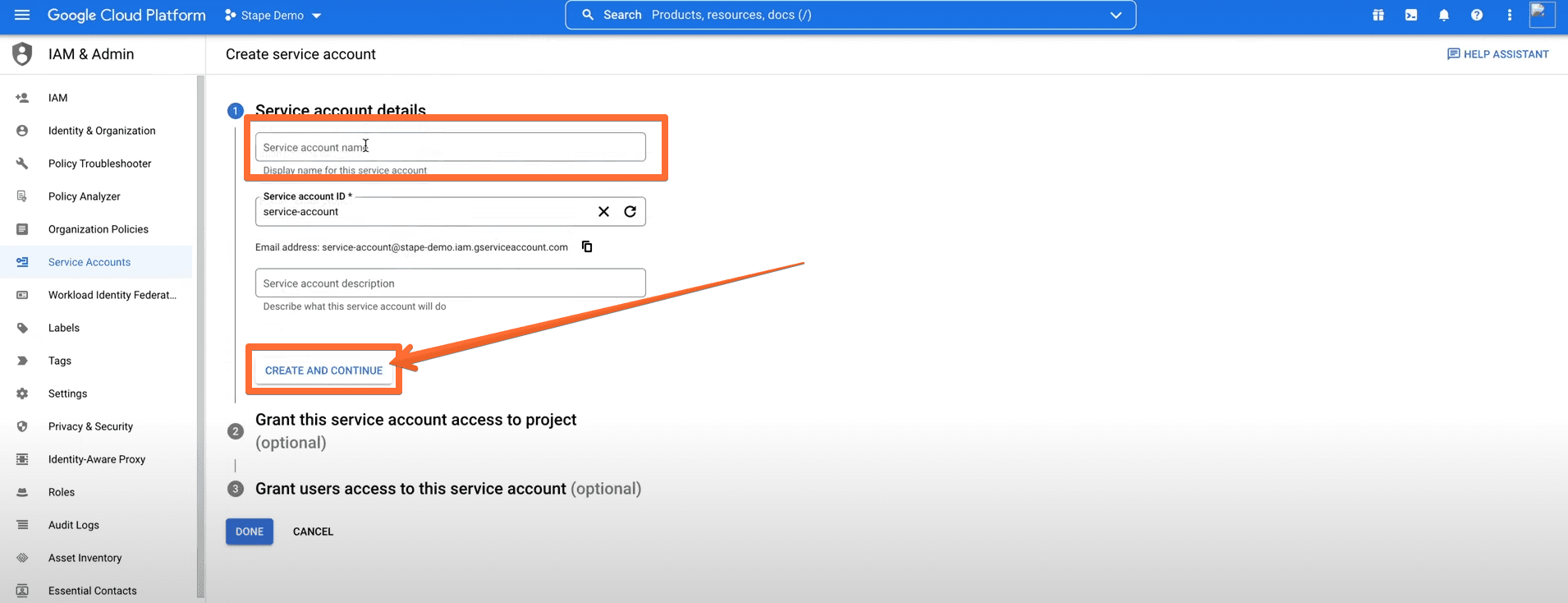Open Identity & Organization page

[102, 131]
